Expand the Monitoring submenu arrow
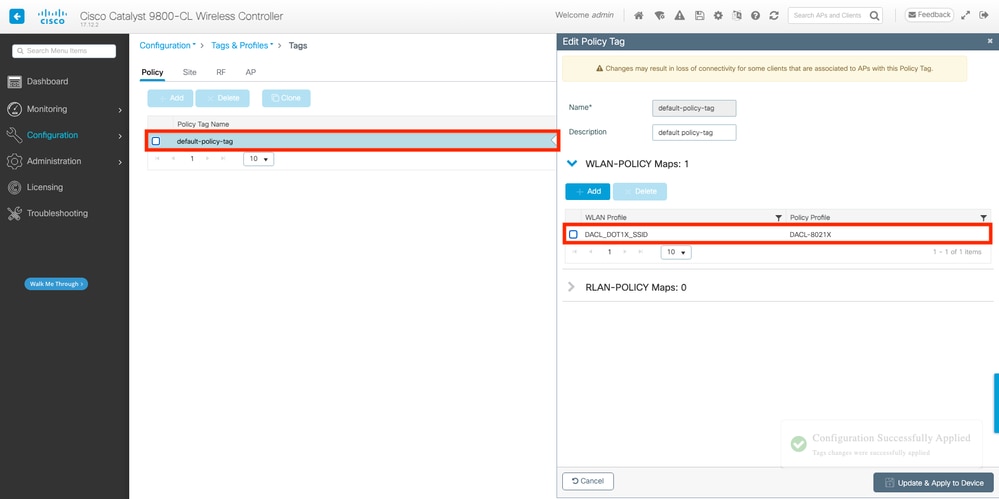This screenshot has height=499, width=999. pyautogui.click(x=120, y=110)
